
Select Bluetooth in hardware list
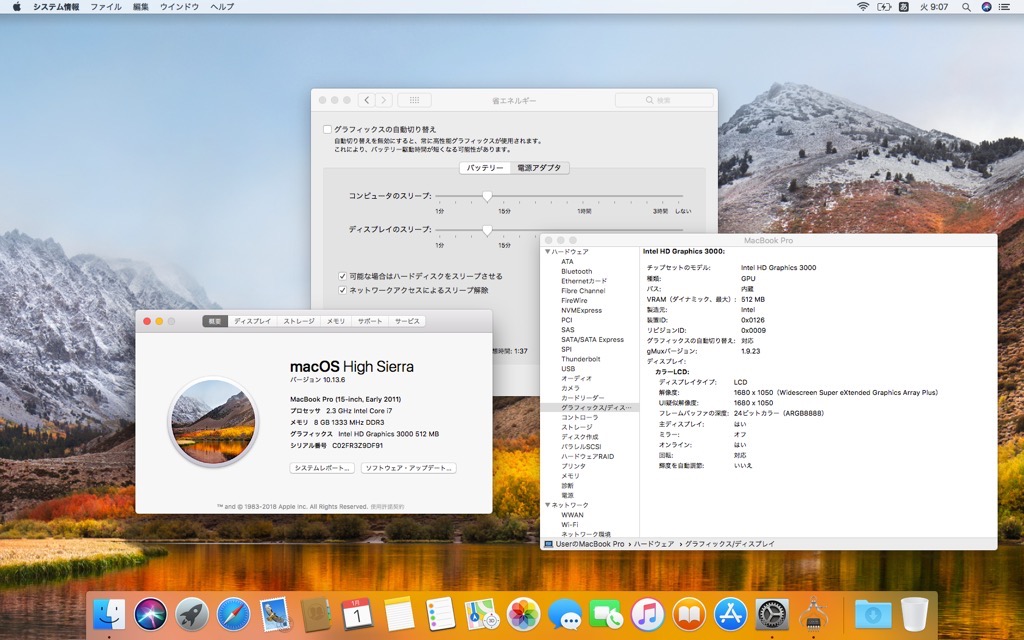click(577, 272)
